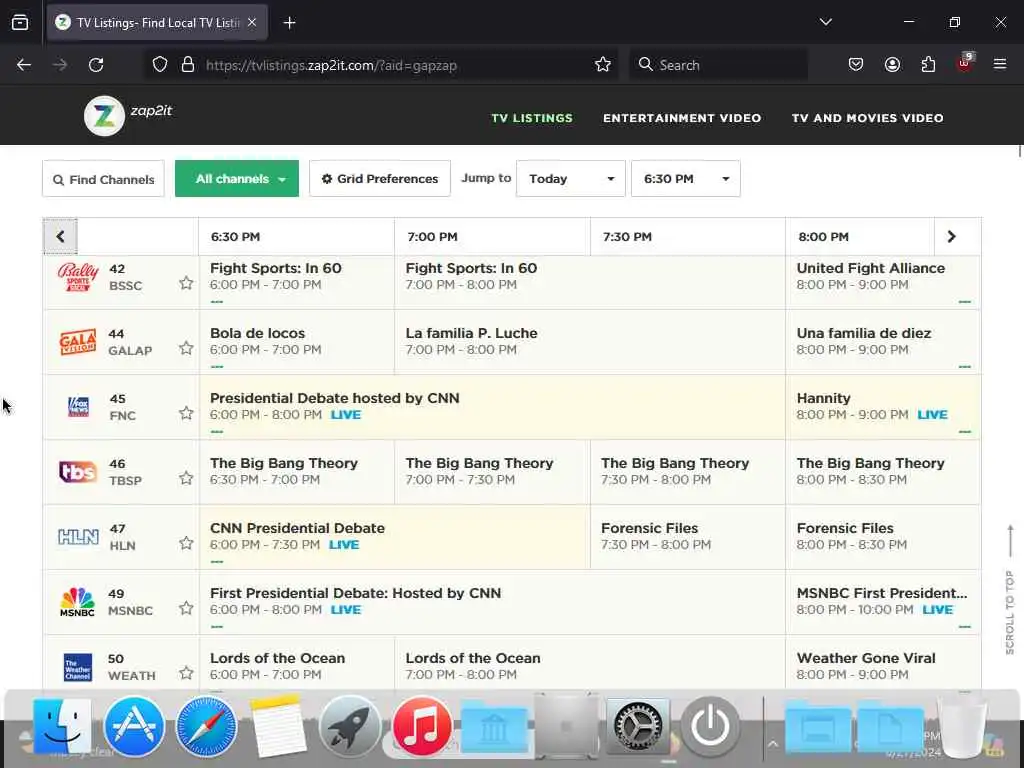The image size is (1024, 768).
Task: Open Grid Preferences
Action: click(x=379, y=178)
